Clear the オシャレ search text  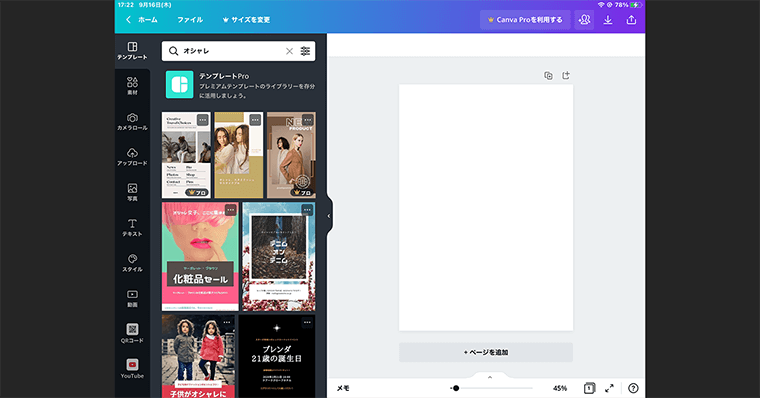289,51
